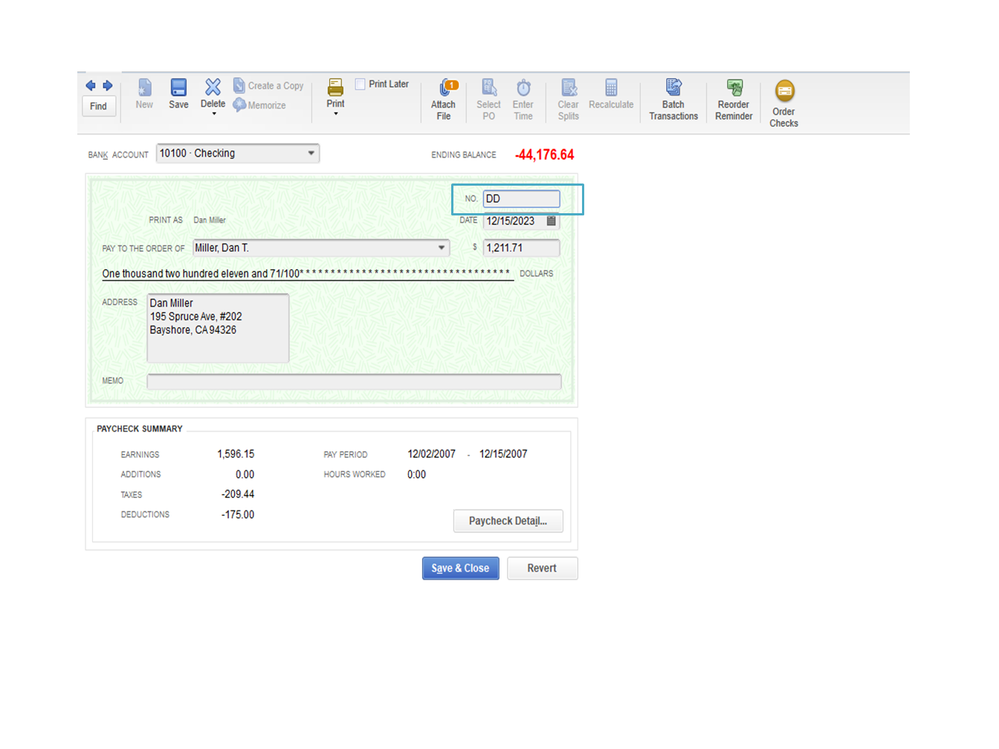Screen dimensions: 999x749
Task: Save & Close the paycheck
Action: (x=460, y=568)
